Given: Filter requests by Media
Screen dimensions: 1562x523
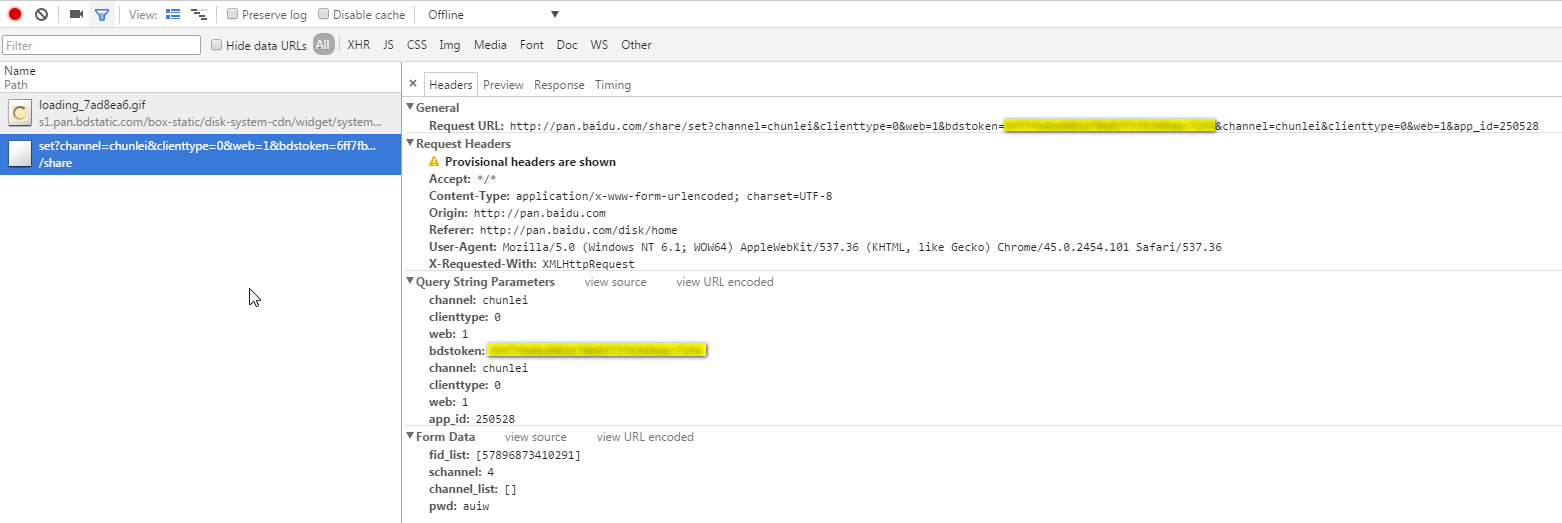Looking at the screenshot, I should 490,45.
